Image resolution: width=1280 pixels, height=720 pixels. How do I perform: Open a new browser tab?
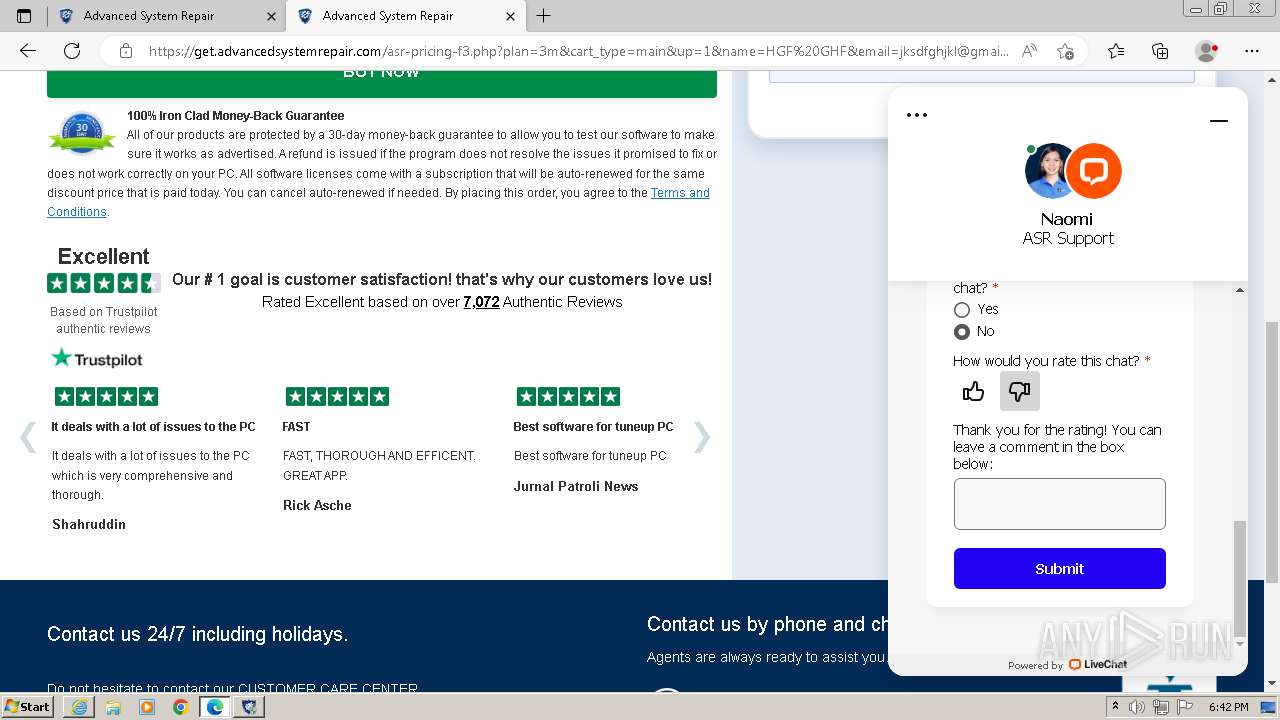coord(543,16)
